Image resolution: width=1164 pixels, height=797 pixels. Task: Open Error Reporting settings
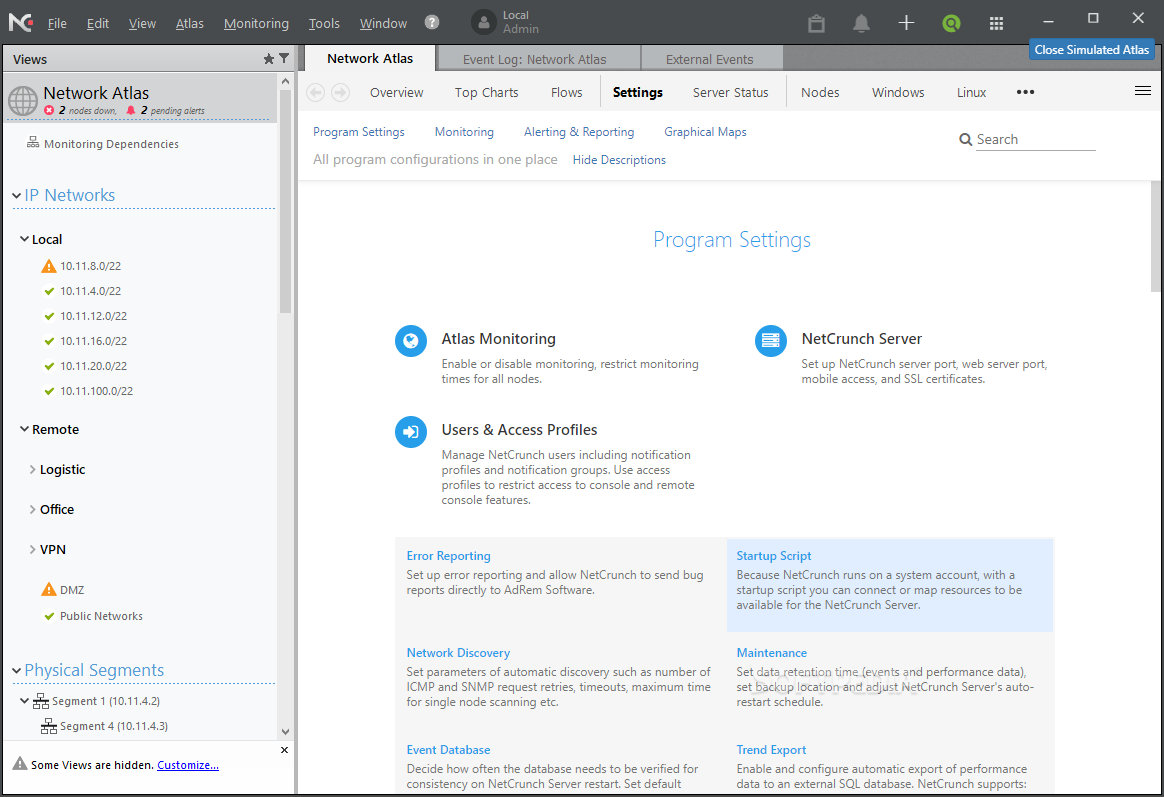coord(448,556)
